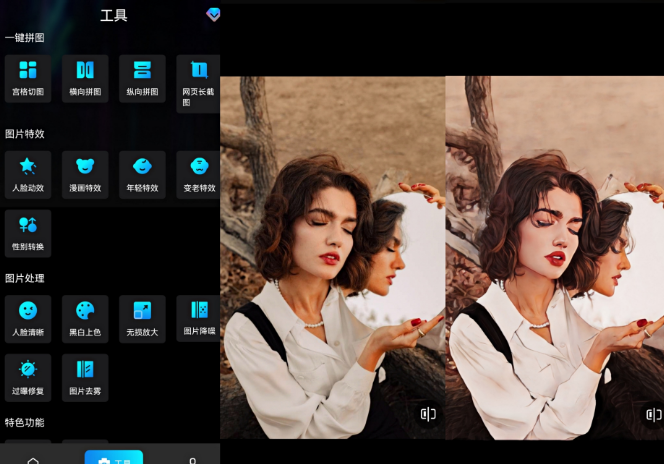The image size is (664, 464).
Task: Select the 纵向拼图 vertical collage tool
Action: click(x=142, y=78)
